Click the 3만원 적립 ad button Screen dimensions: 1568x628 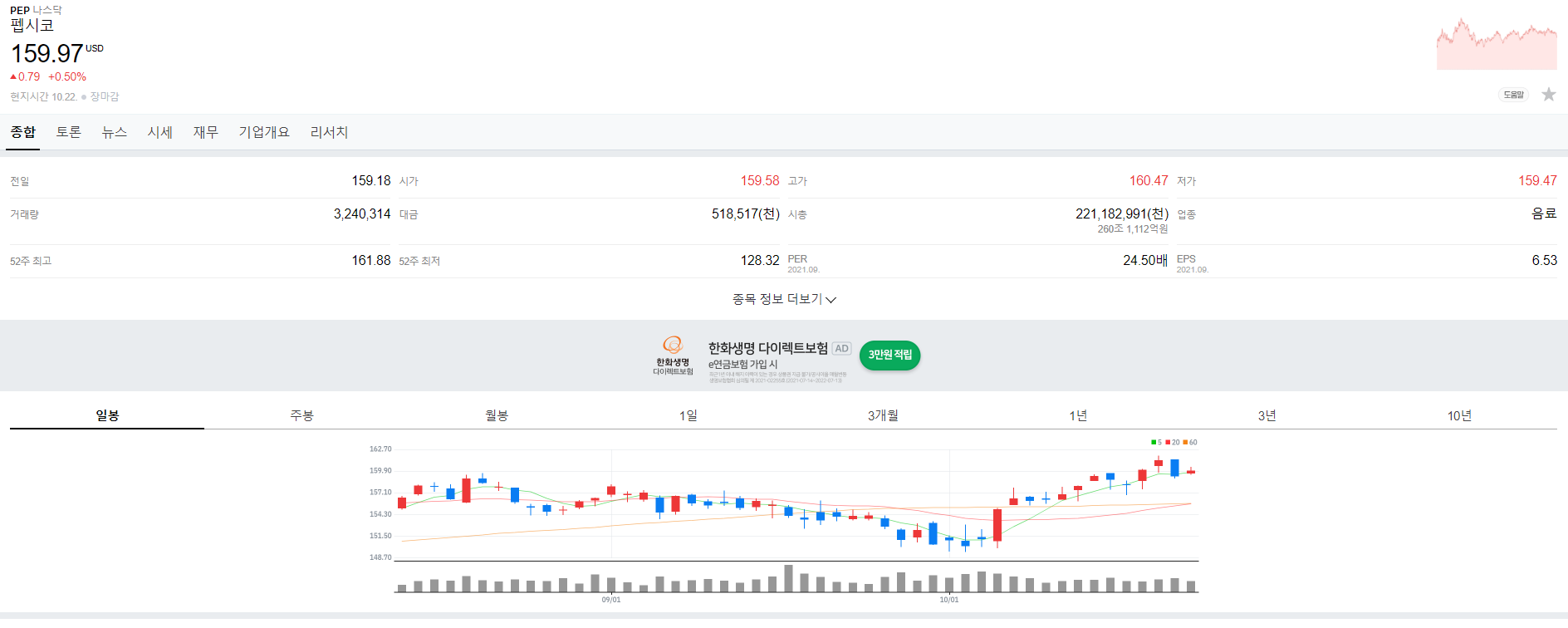pyautogui.click(x=889, y=355)
